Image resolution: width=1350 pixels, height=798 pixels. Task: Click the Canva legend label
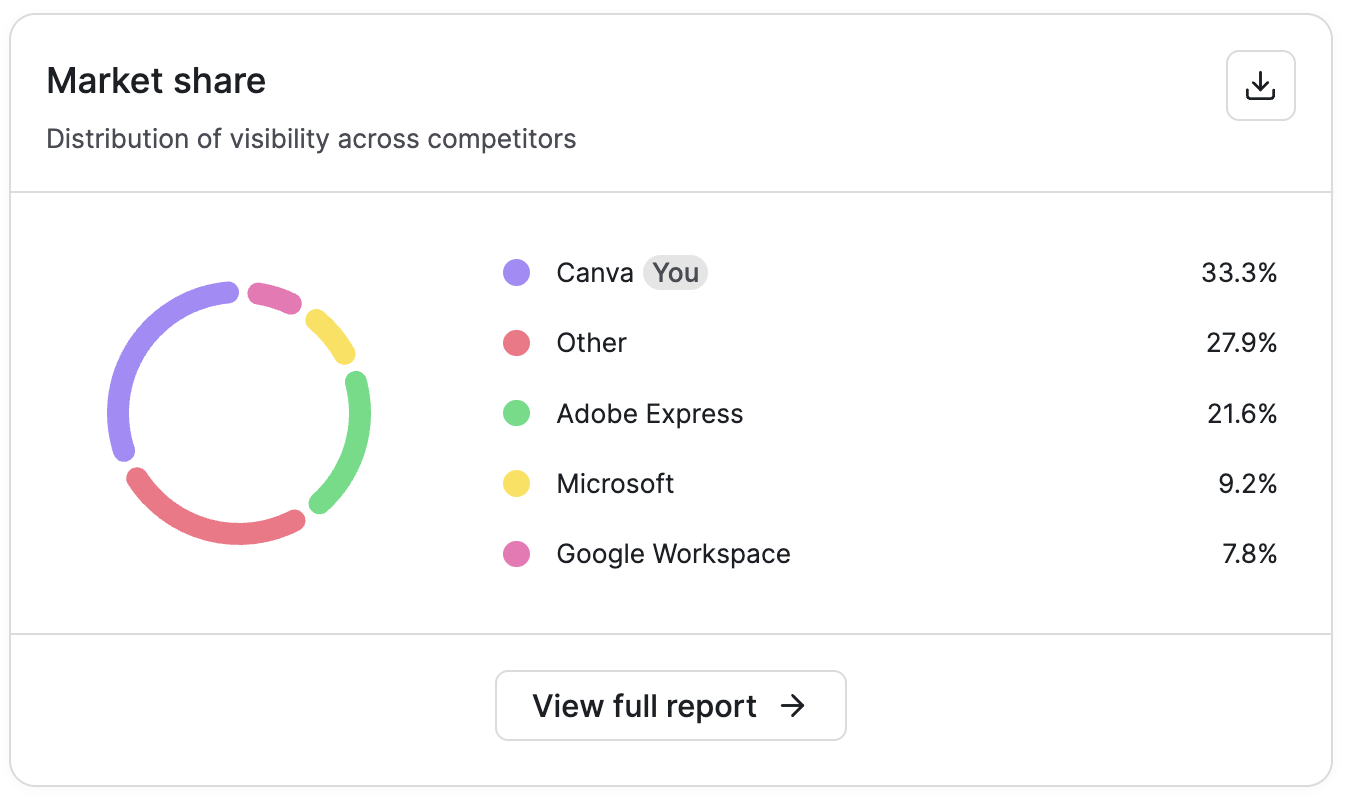pyautogui.click(x=595, y=273)
